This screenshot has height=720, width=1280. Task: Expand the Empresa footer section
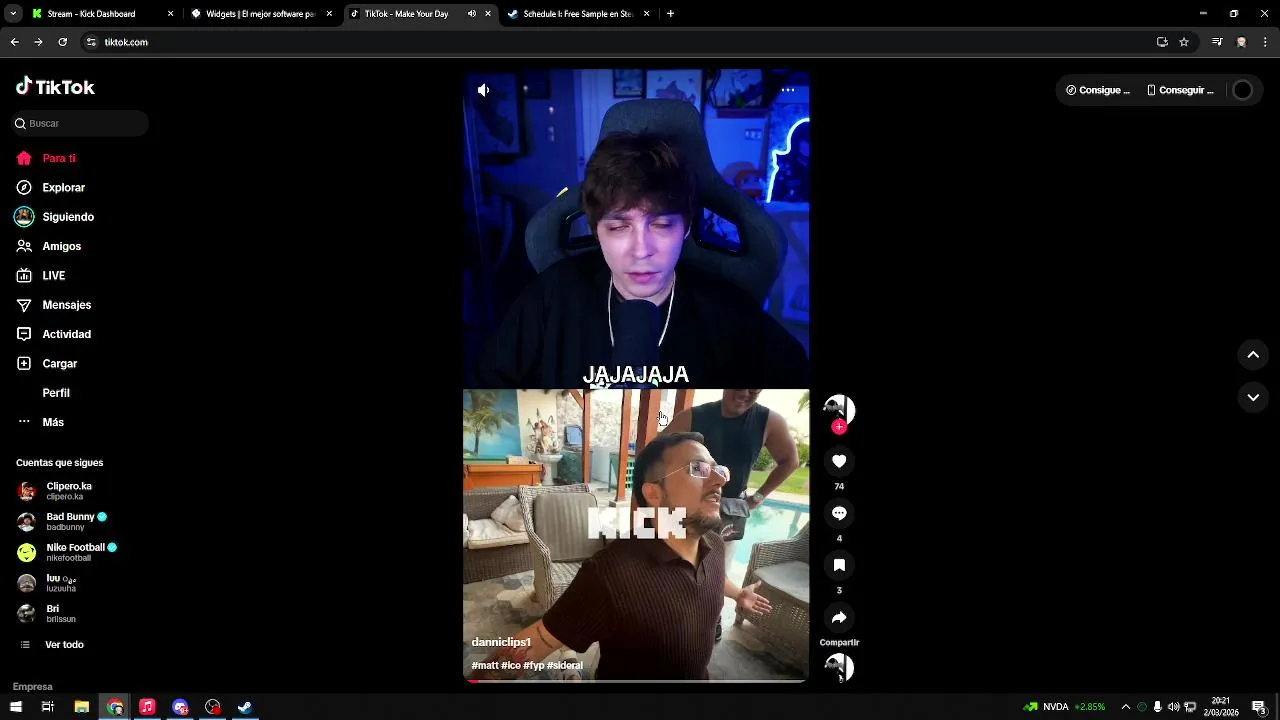[33, 687]
